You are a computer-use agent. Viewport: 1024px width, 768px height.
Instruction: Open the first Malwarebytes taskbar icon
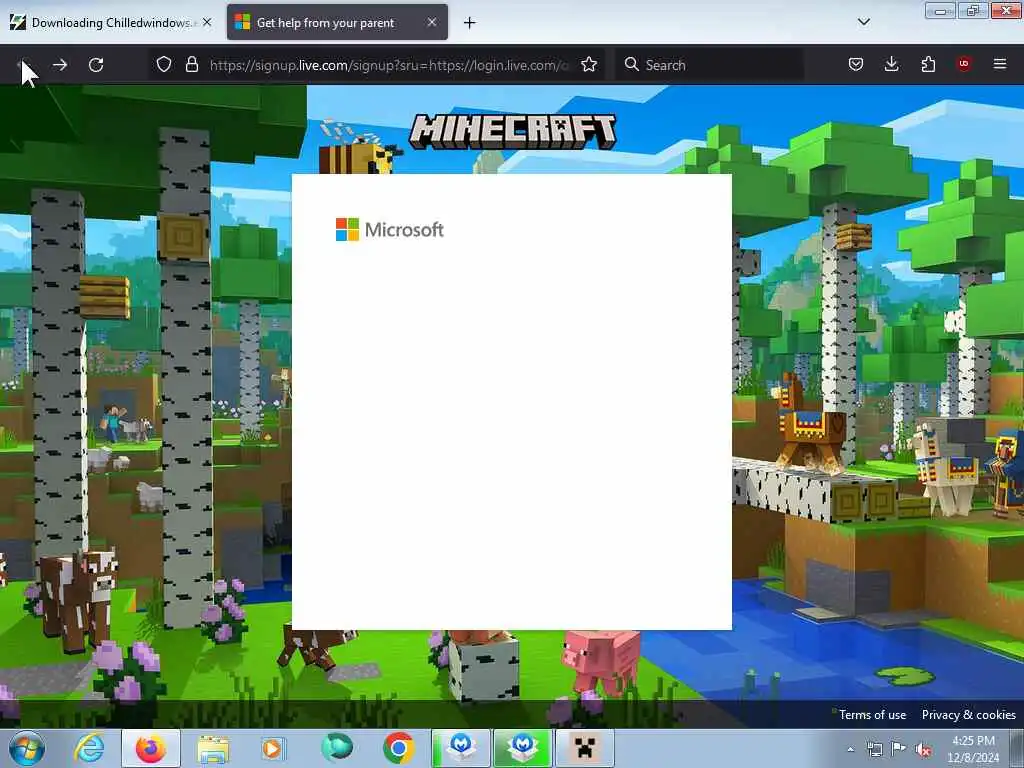click(x=461, y=748)
